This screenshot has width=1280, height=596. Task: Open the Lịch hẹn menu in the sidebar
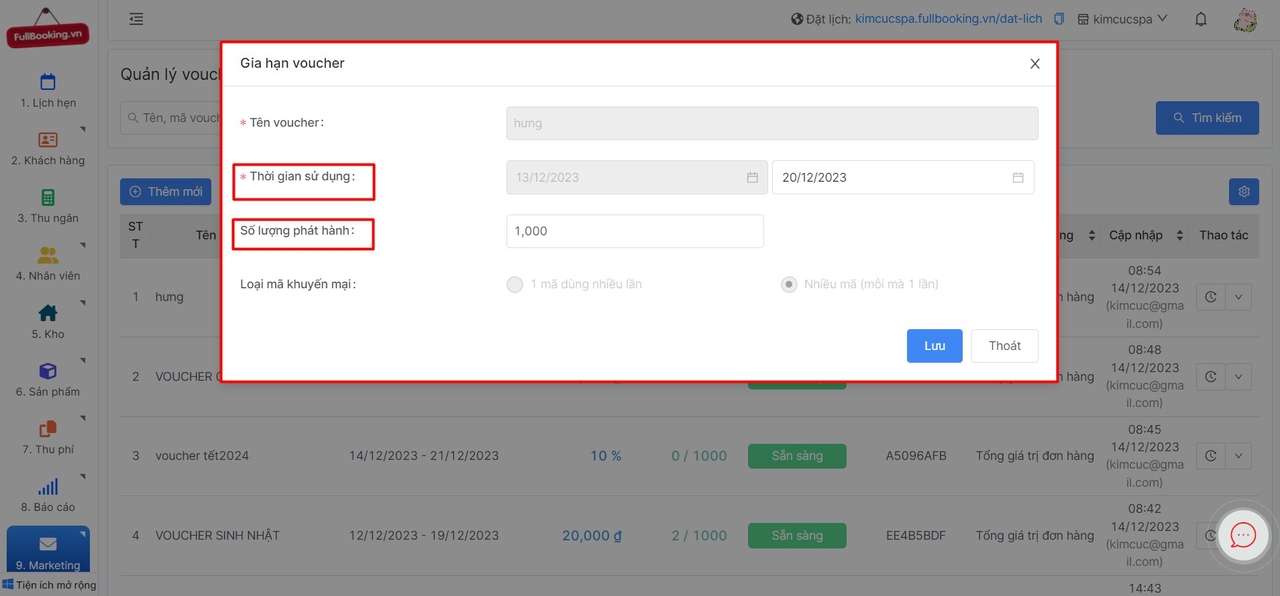(47, 90)
